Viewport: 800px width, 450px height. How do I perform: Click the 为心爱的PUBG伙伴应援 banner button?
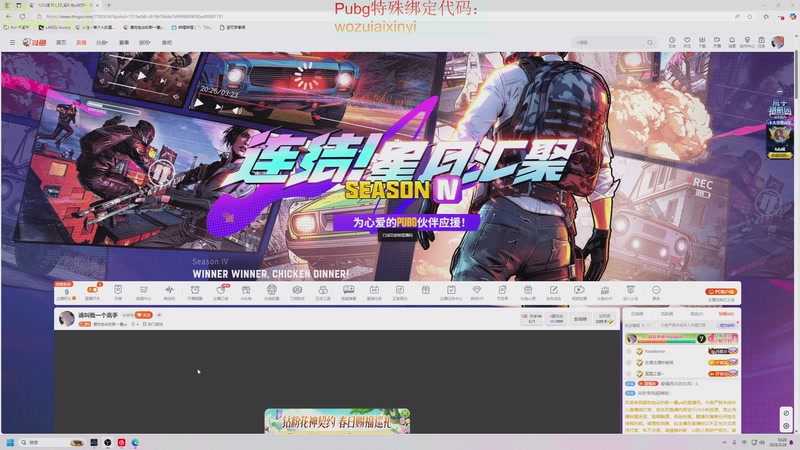[x=407, y=222]
